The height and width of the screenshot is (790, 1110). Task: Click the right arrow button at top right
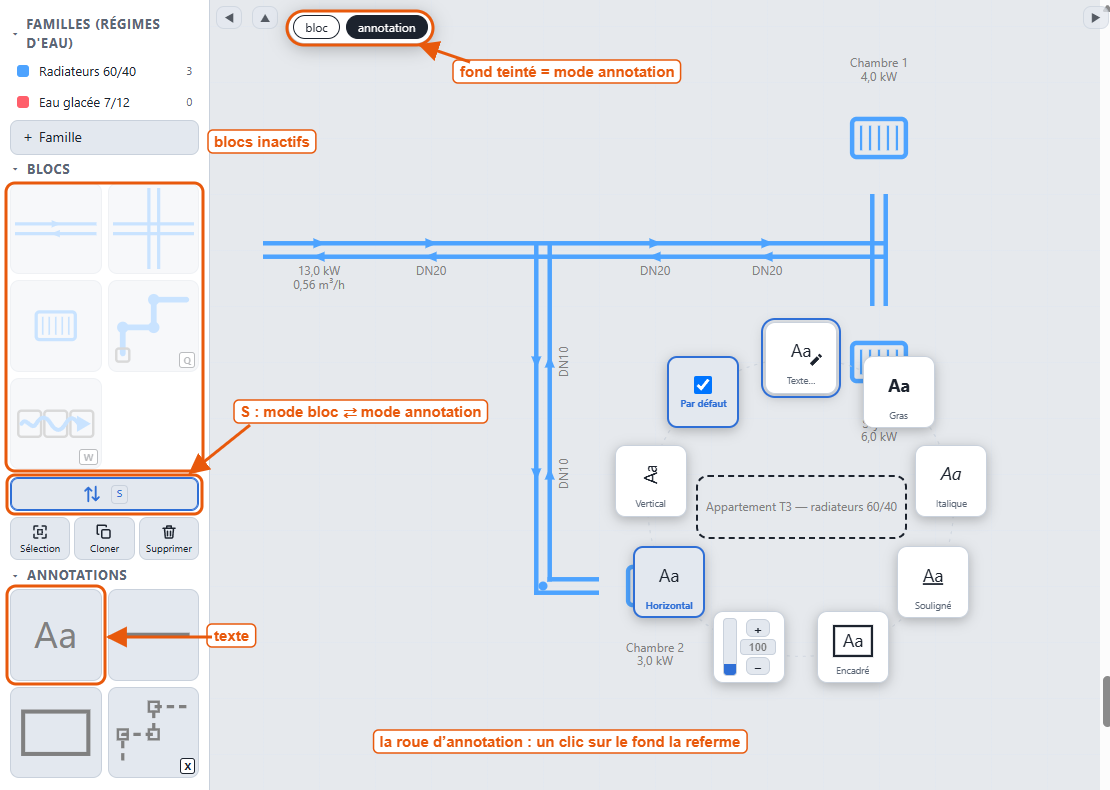[x=1094, y=18]
